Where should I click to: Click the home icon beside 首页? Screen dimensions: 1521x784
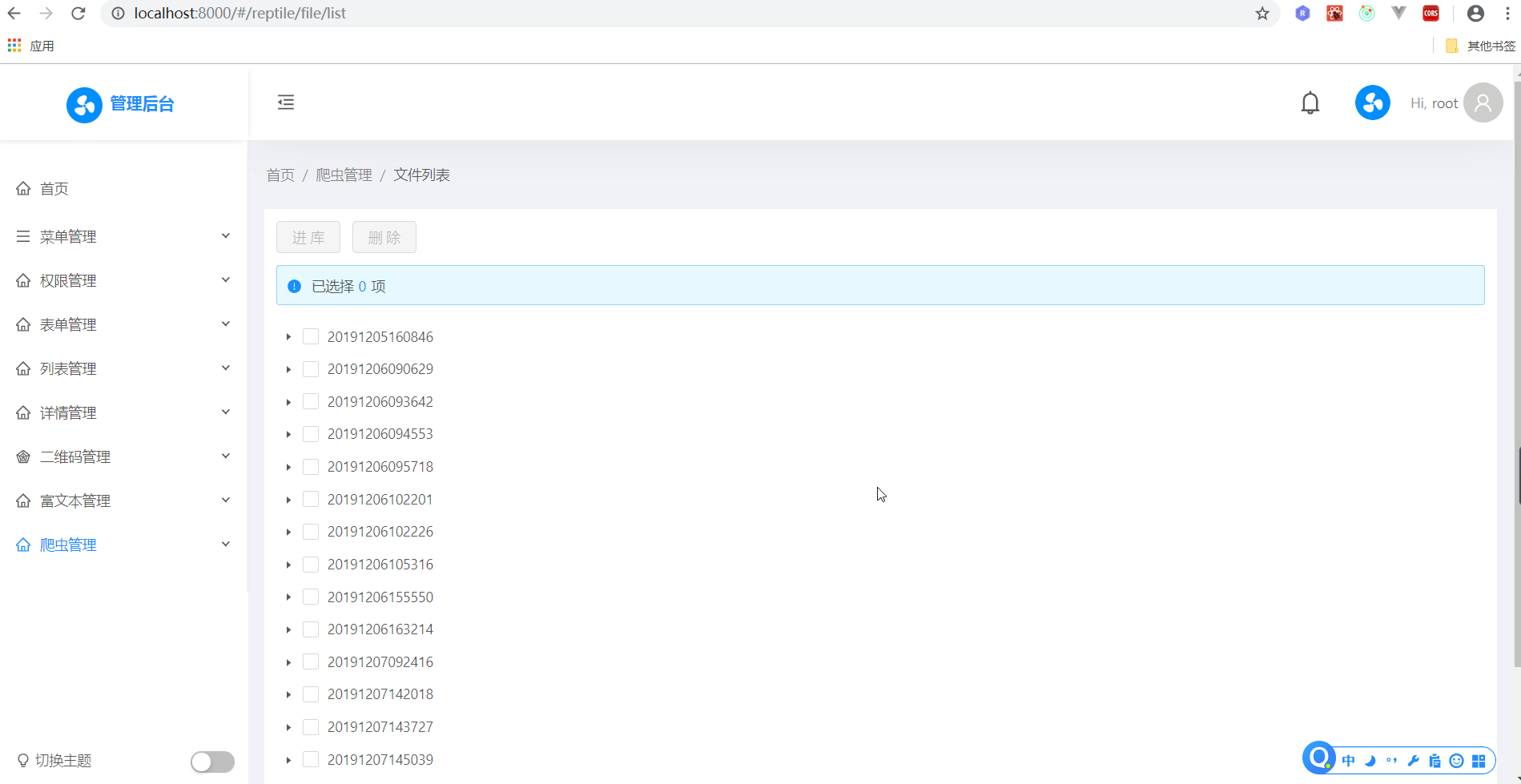click(x=23, y=188)
